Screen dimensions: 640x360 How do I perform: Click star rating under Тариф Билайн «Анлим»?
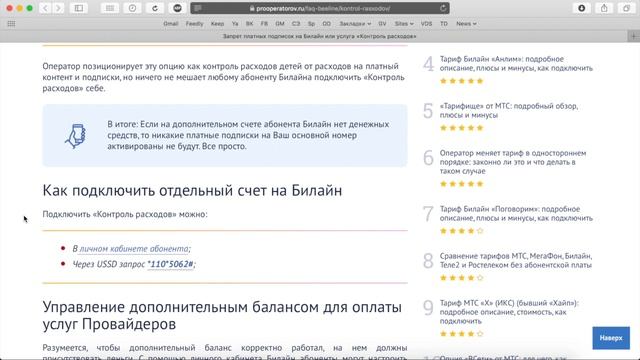[462, 81]
